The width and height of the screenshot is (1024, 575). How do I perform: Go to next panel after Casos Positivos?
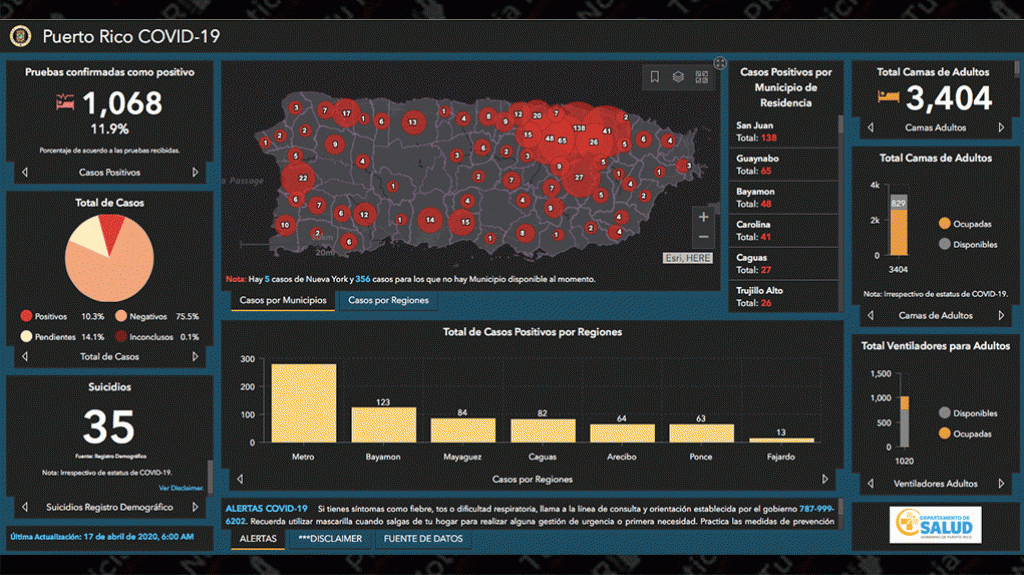(x=196, y=172)
